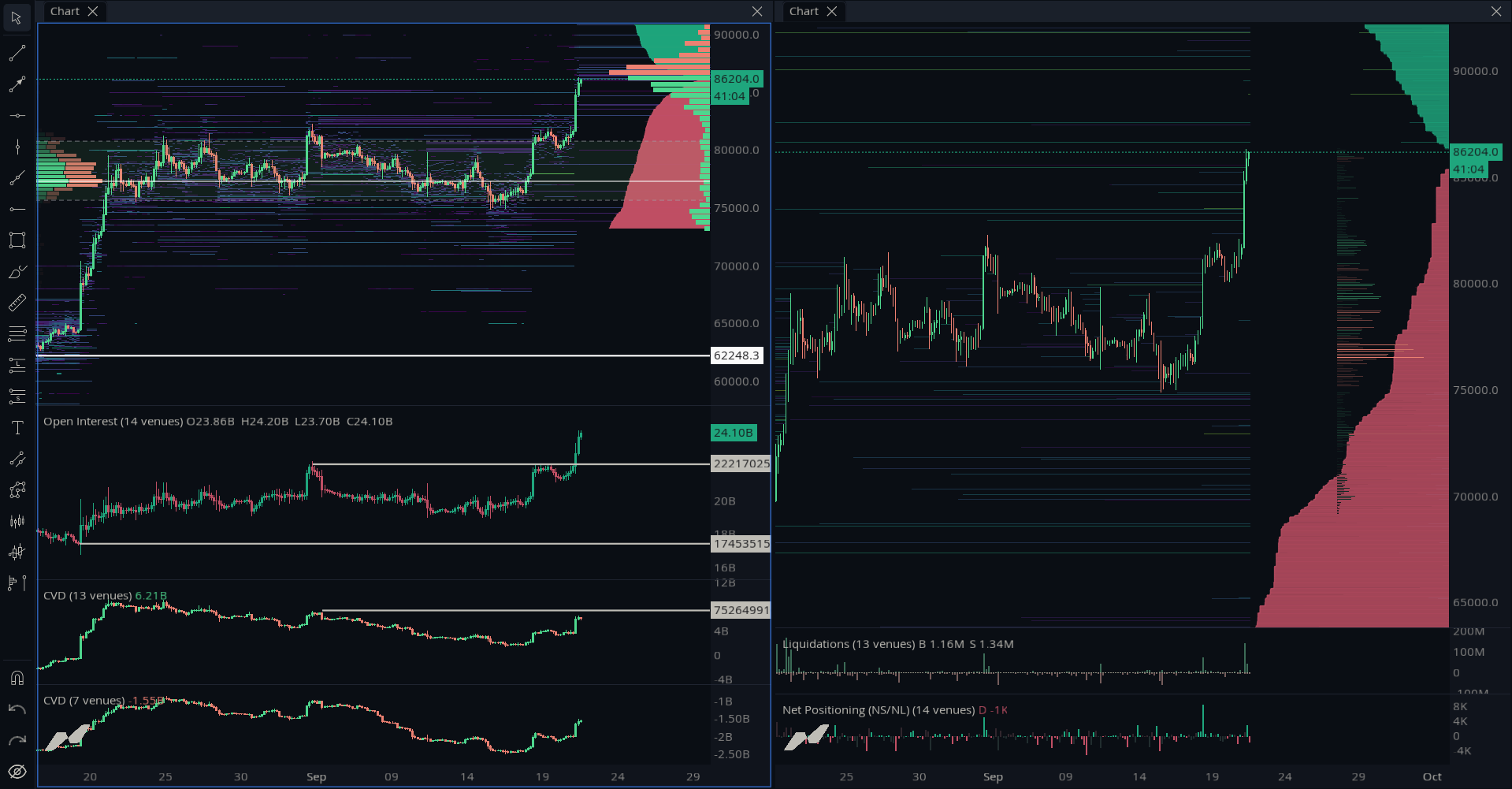Select the parallel channel tool

click(17, 459)
